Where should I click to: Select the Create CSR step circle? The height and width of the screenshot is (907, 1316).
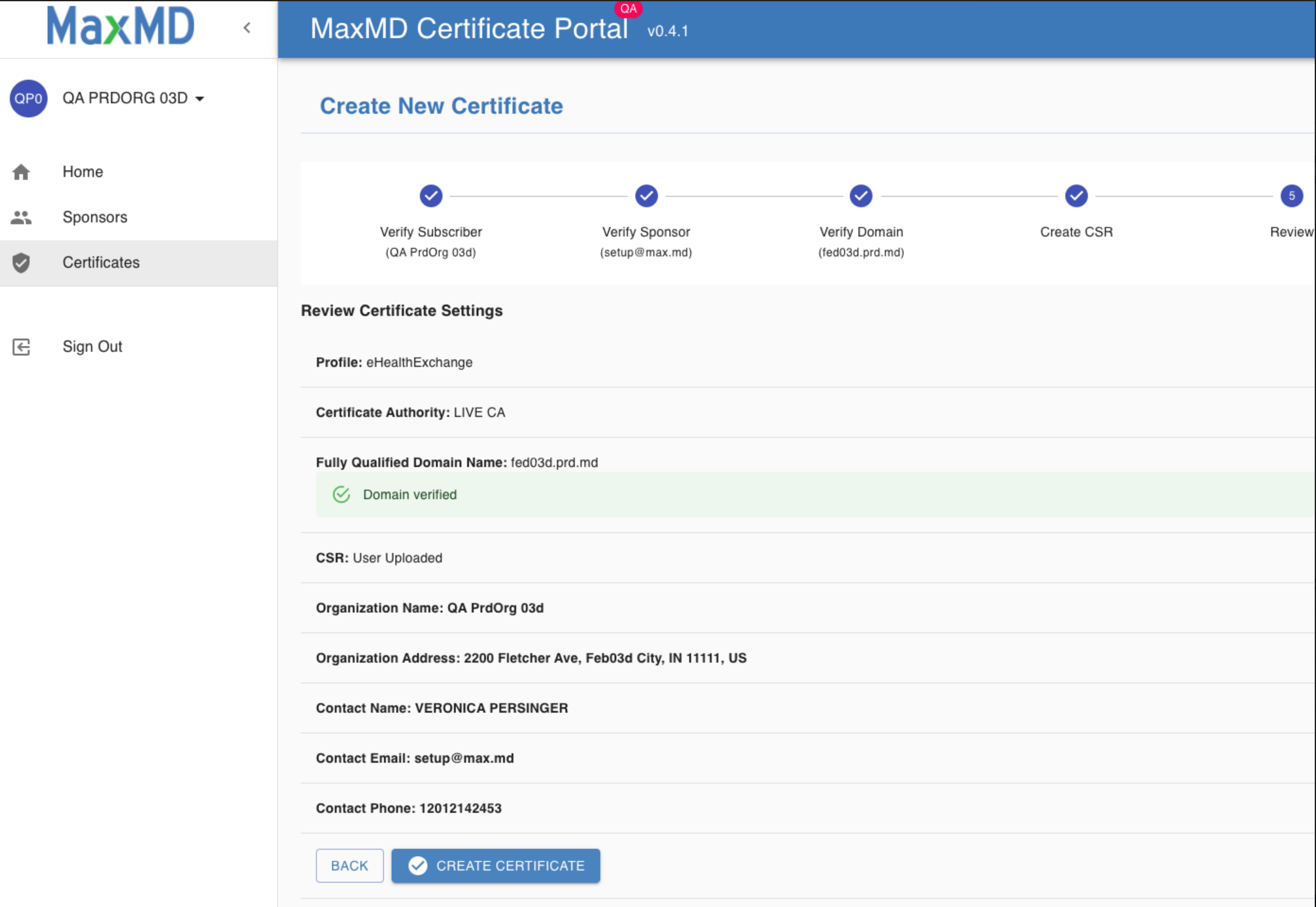coord(1077,196)
